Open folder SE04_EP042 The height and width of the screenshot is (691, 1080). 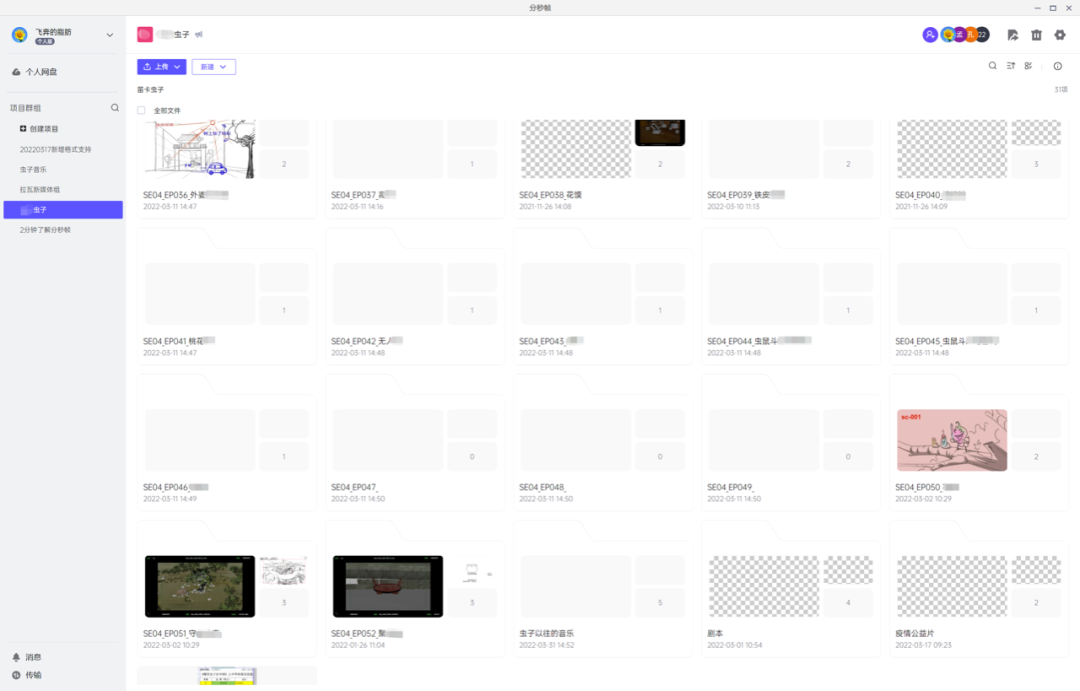click(415, 297)
